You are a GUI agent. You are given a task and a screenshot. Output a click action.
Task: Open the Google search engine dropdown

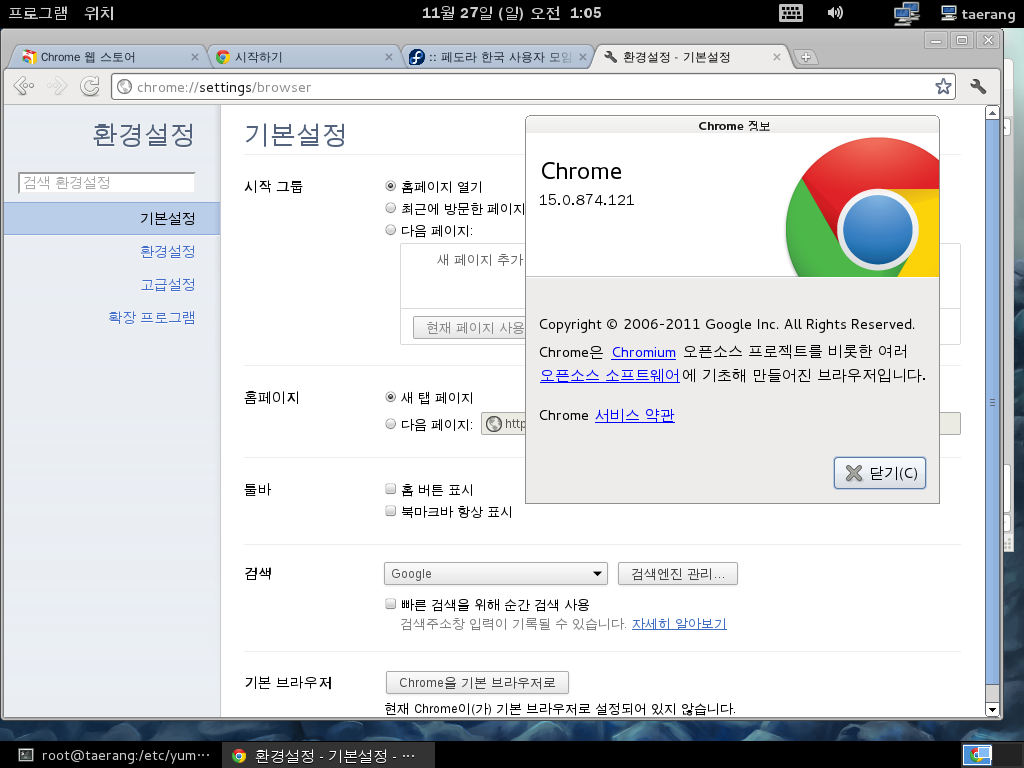pos(496,573)
